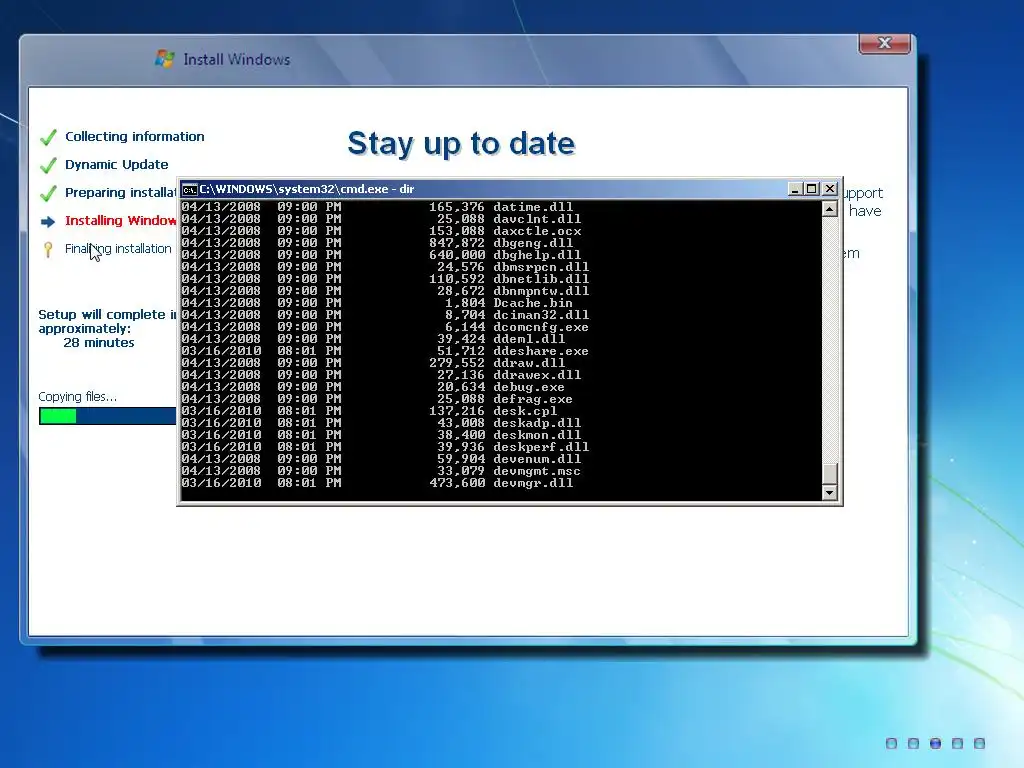
Task: Click the defrag.exe line in cmd
Action: 377,399
